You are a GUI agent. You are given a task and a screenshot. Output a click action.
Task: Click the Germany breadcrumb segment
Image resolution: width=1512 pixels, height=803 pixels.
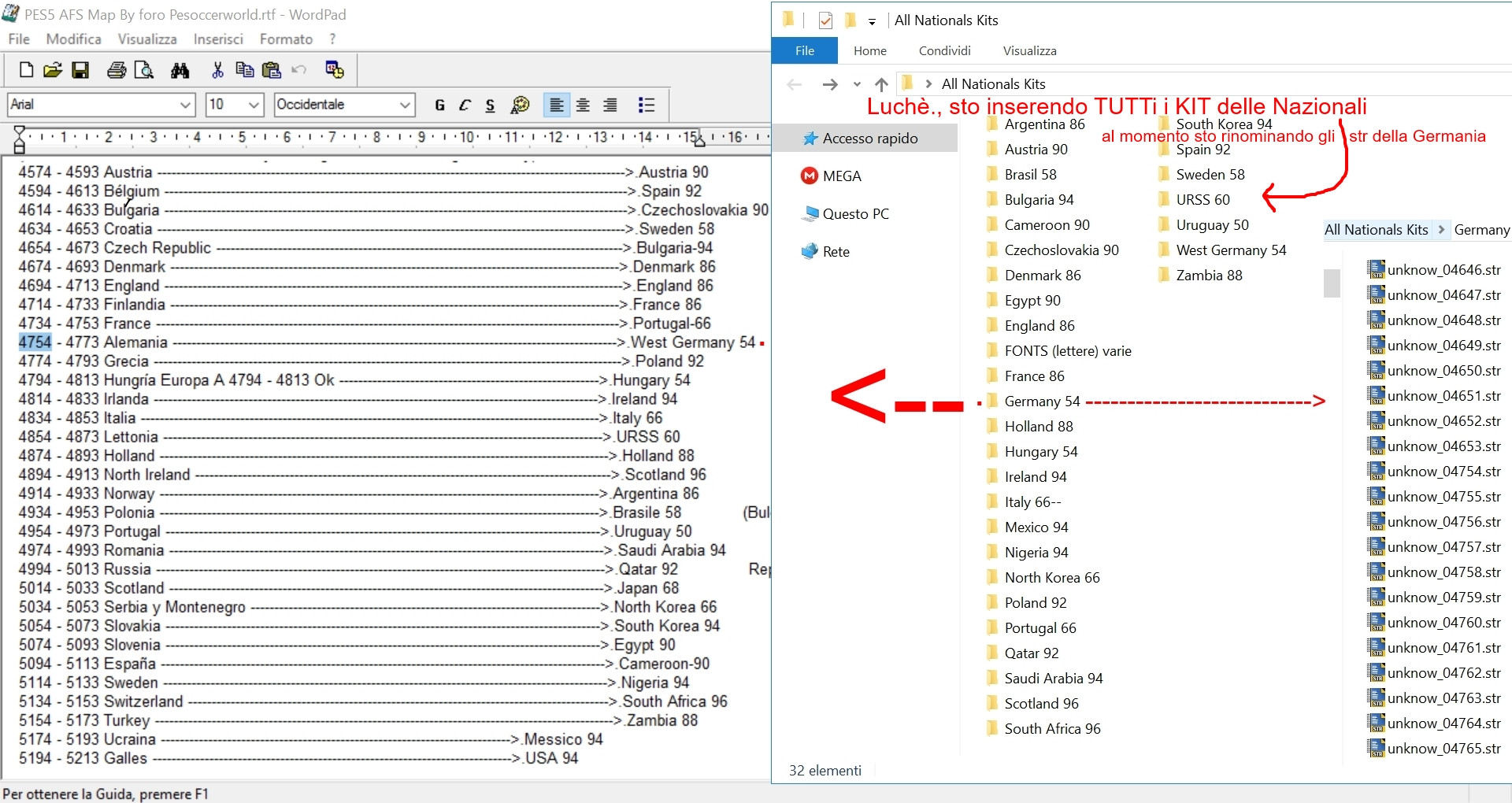coord(1481,230)
